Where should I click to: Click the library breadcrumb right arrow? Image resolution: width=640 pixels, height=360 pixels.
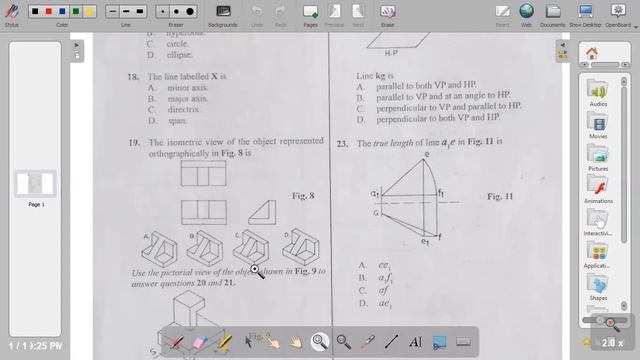625,64
